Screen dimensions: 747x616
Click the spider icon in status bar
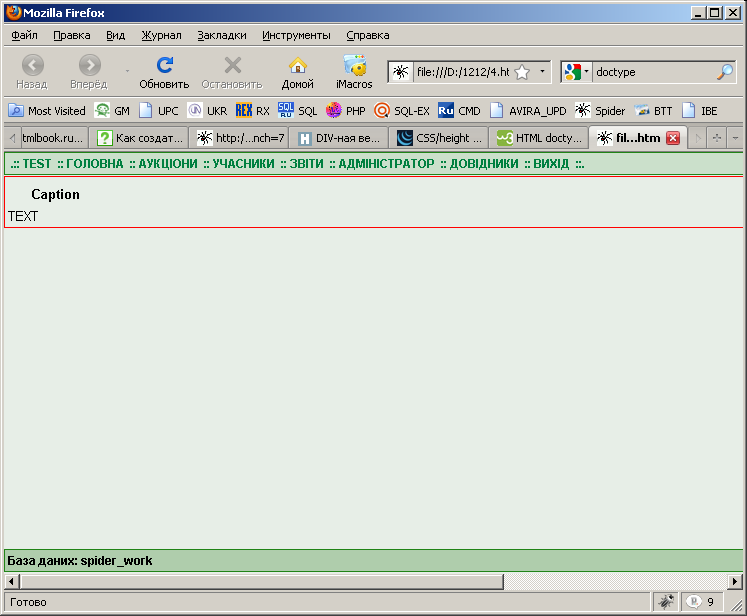tap(665, 602)
